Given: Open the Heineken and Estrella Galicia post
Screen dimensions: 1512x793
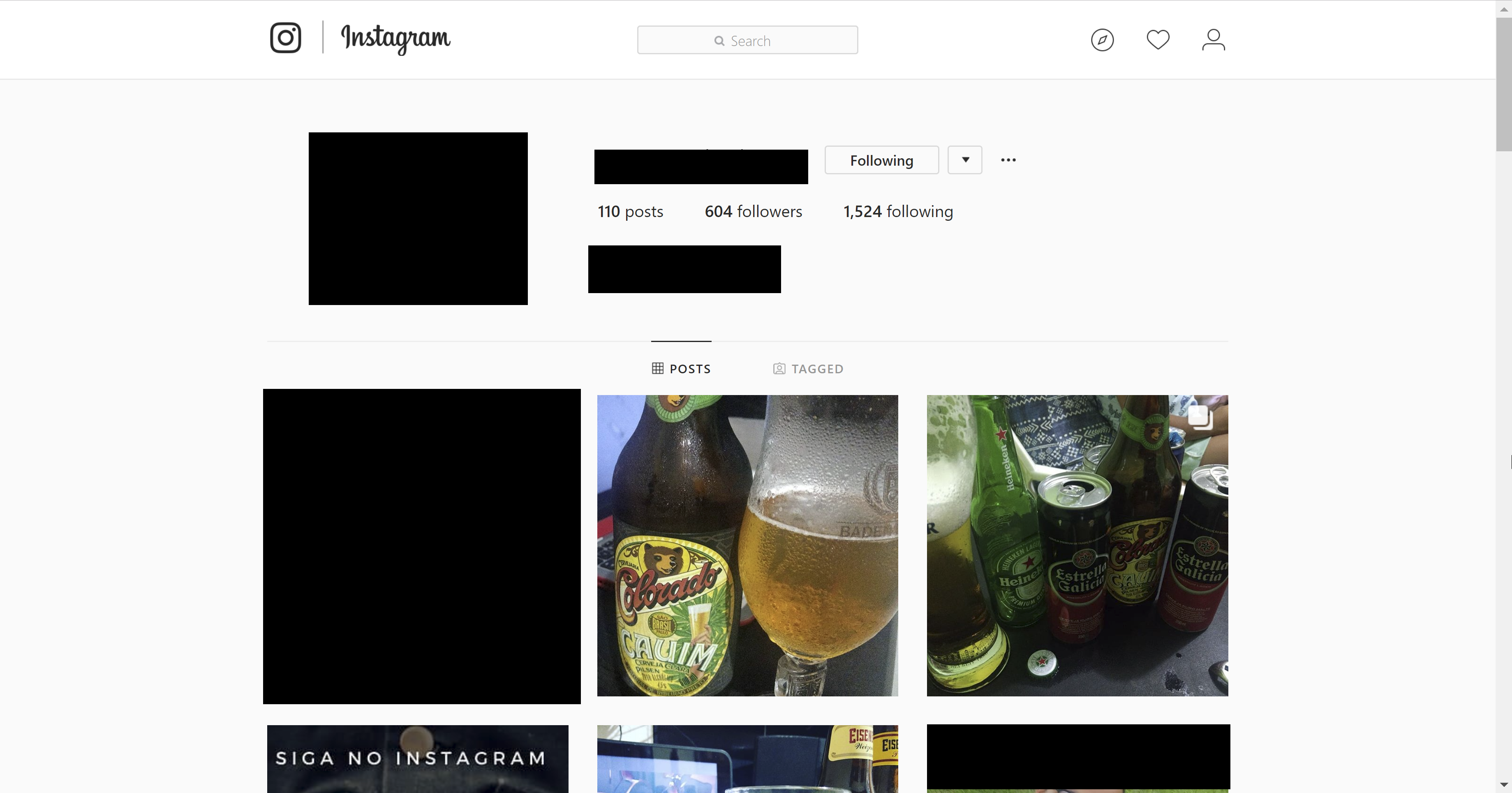Looking at the screenshot, I should pyautogui.click(x=1077, y=546).
